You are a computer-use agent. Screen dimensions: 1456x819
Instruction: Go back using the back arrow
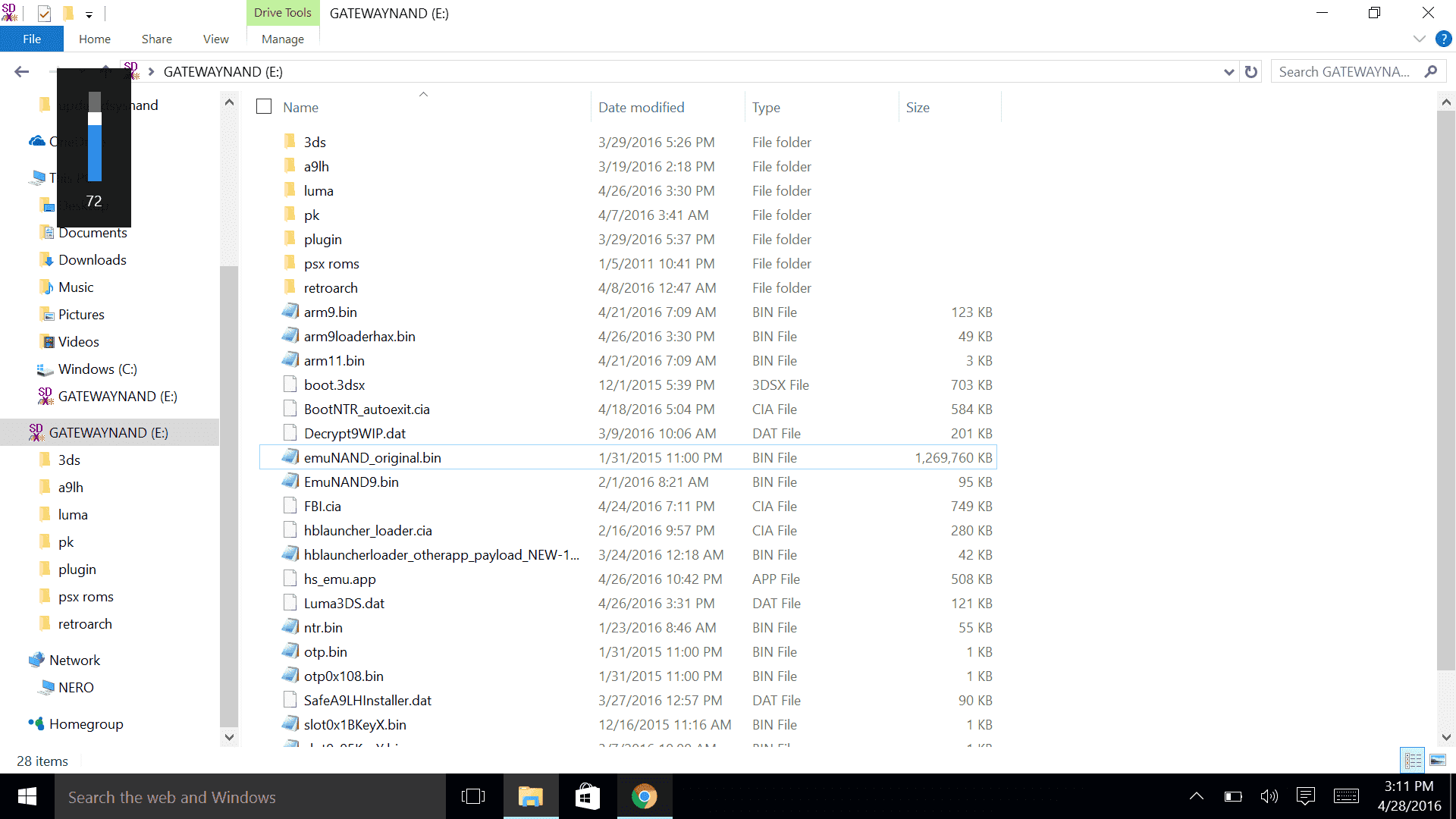click(x=21, y=72)
